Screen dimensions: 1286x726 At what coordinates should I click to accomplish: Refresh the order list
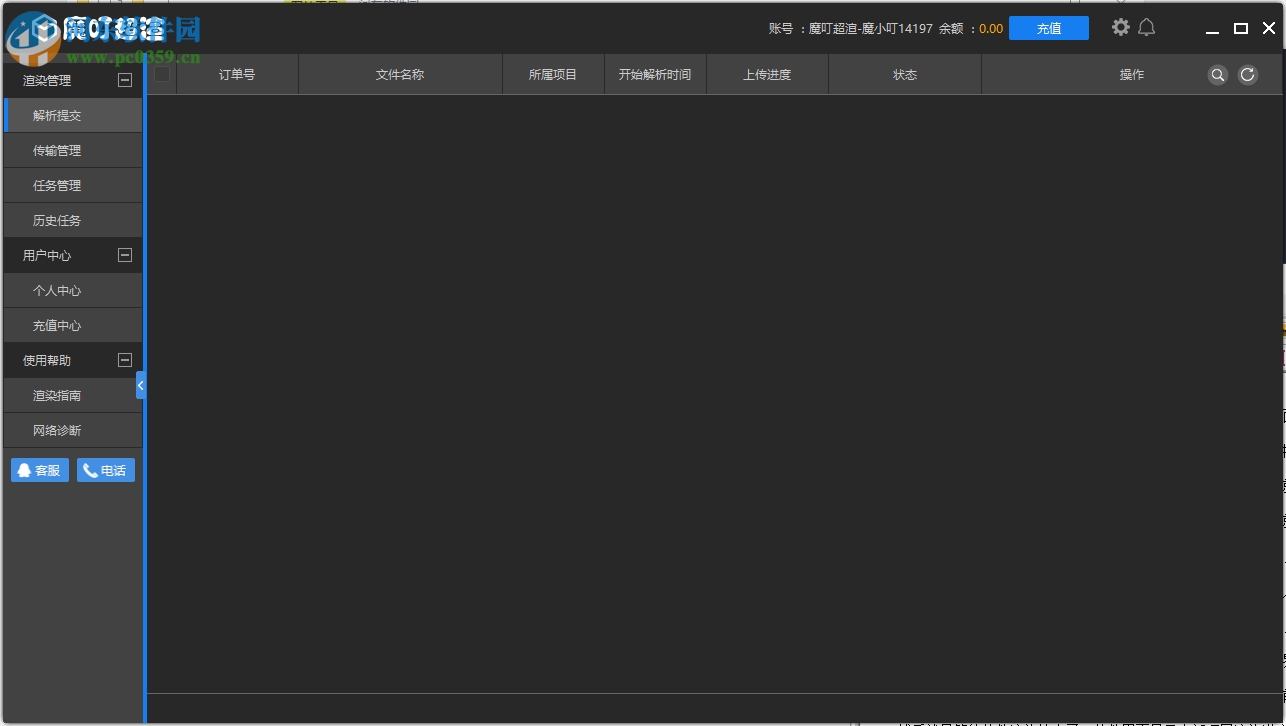pos(1247,74)
